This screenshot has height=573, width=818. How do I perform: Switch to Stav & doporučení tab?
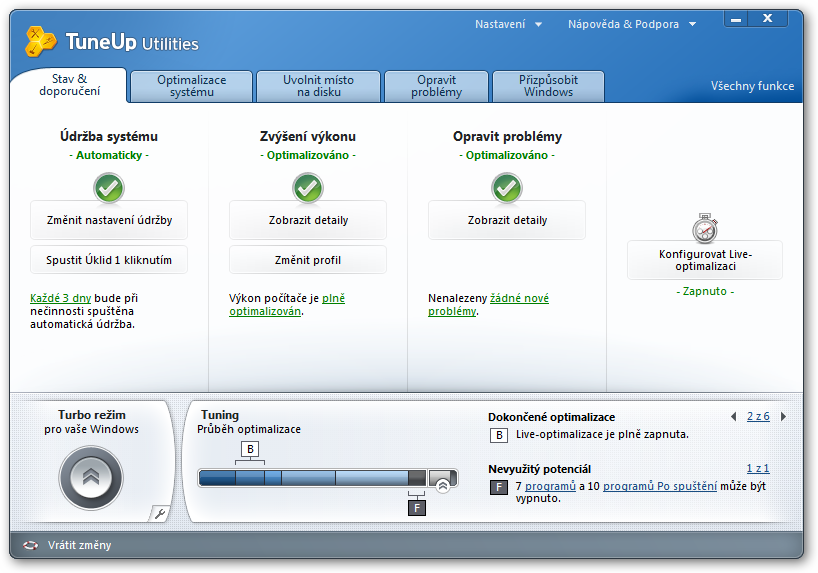pos(69,85)
